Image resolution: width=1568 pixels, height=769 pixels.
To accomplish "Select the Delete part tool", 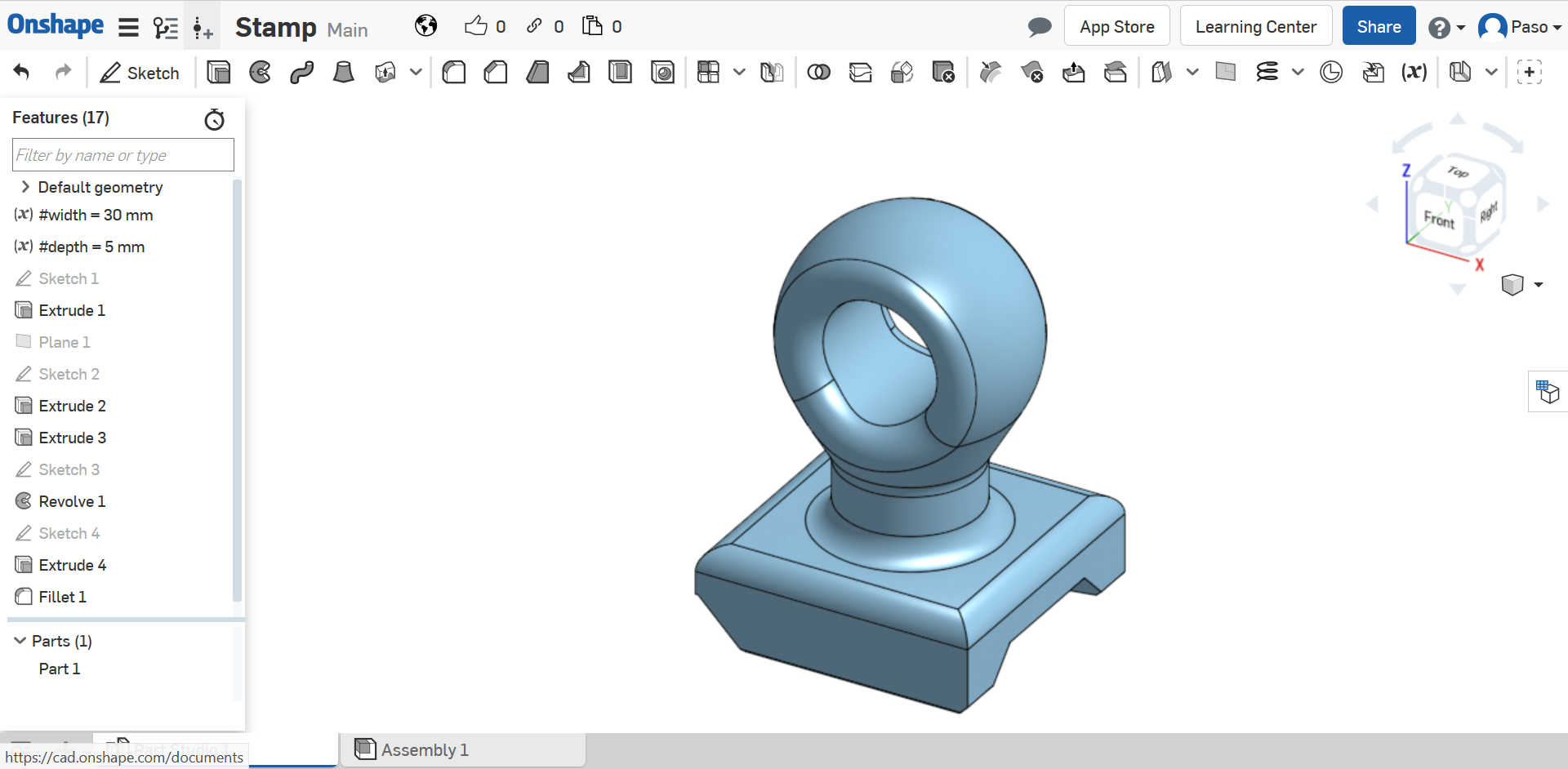I will point(943,73).
